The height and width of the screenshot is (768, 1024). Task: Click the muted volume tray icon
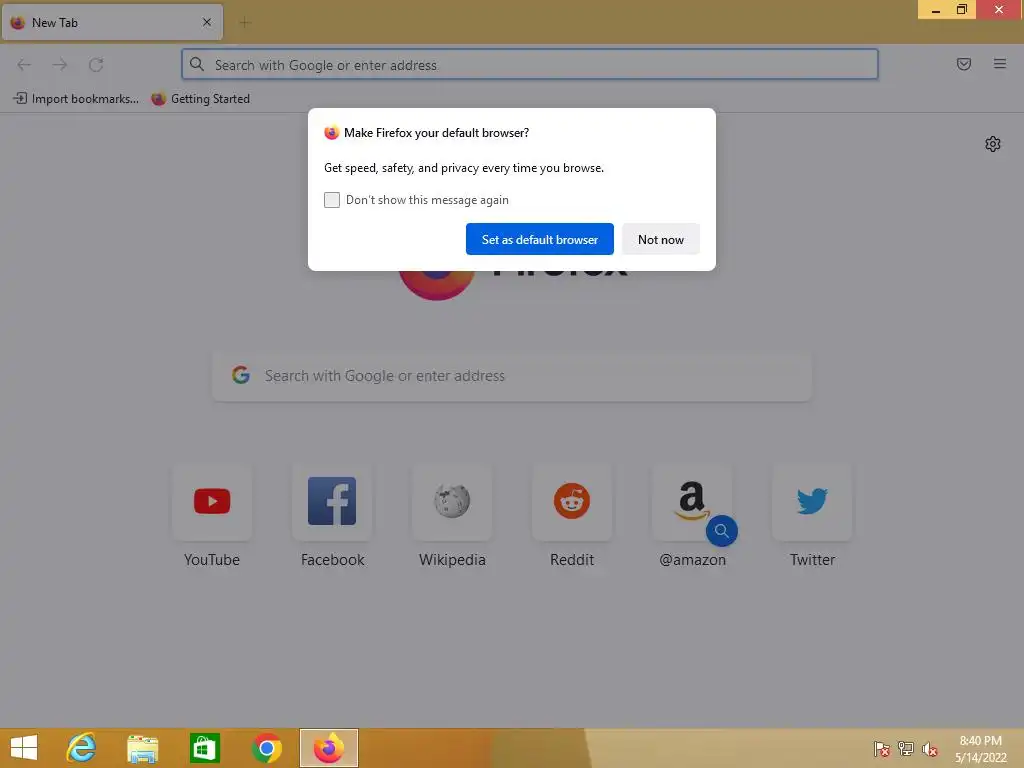click(x=930, y=748)
